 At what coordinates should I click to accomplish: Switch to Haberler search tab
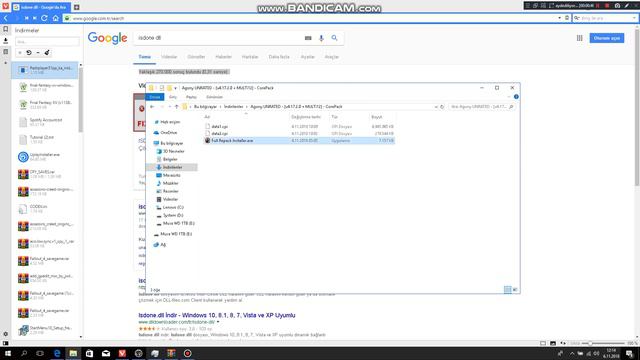(x=223, y=57)
